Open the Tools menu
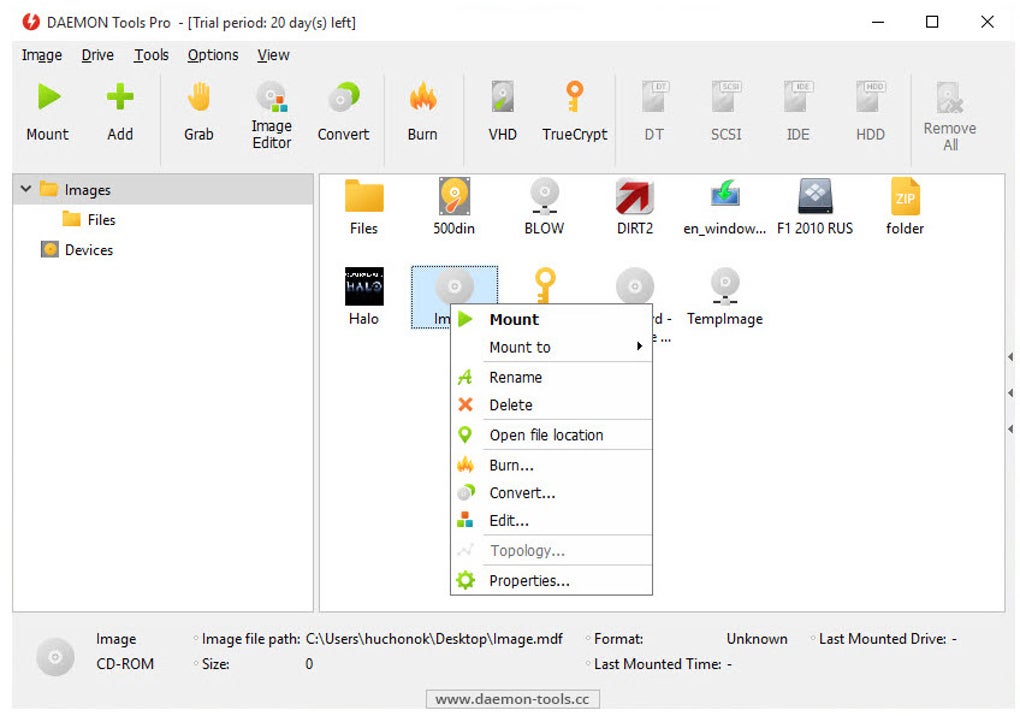The image size is (1020, 716). tap(151, 55)
